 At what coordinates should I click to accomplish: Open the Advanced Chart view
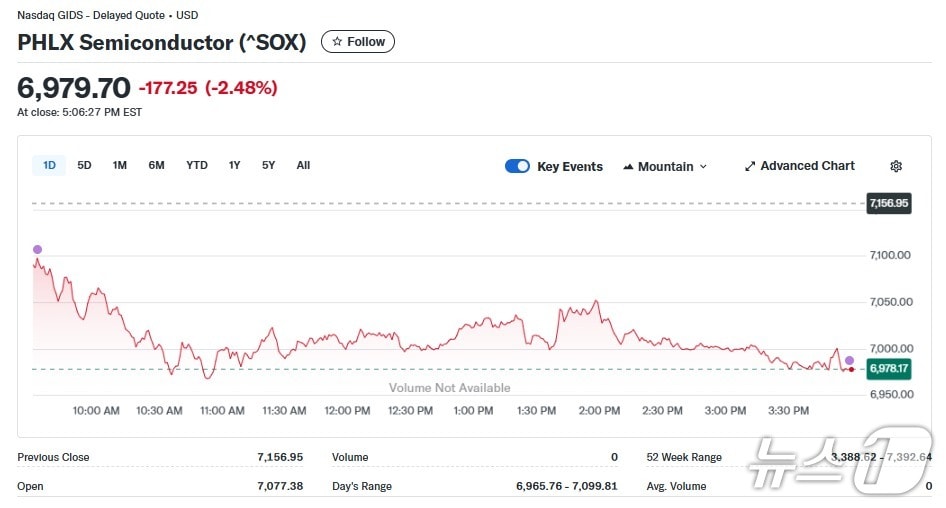[799, 166]
